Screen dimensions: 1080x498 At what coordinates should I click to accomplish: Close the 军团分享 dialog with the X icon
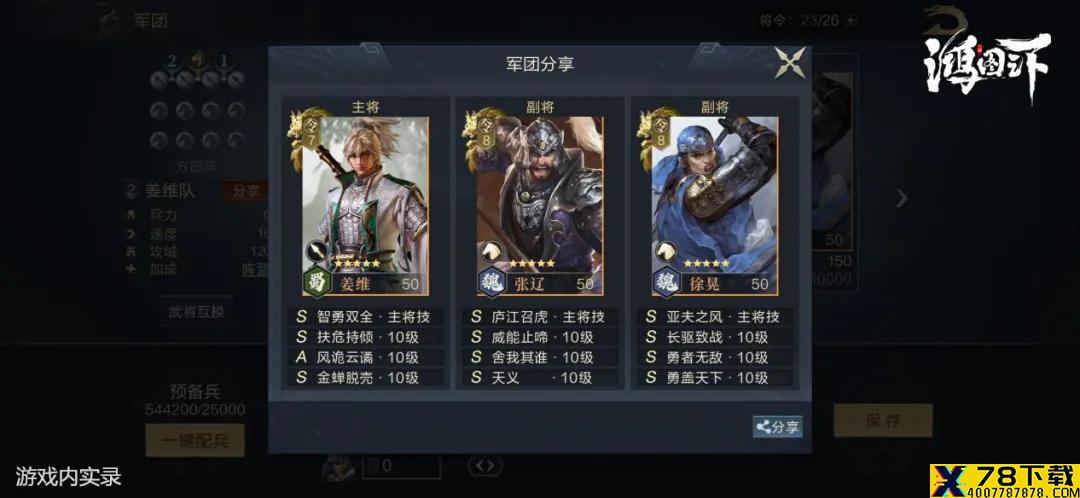coord(790,63)
